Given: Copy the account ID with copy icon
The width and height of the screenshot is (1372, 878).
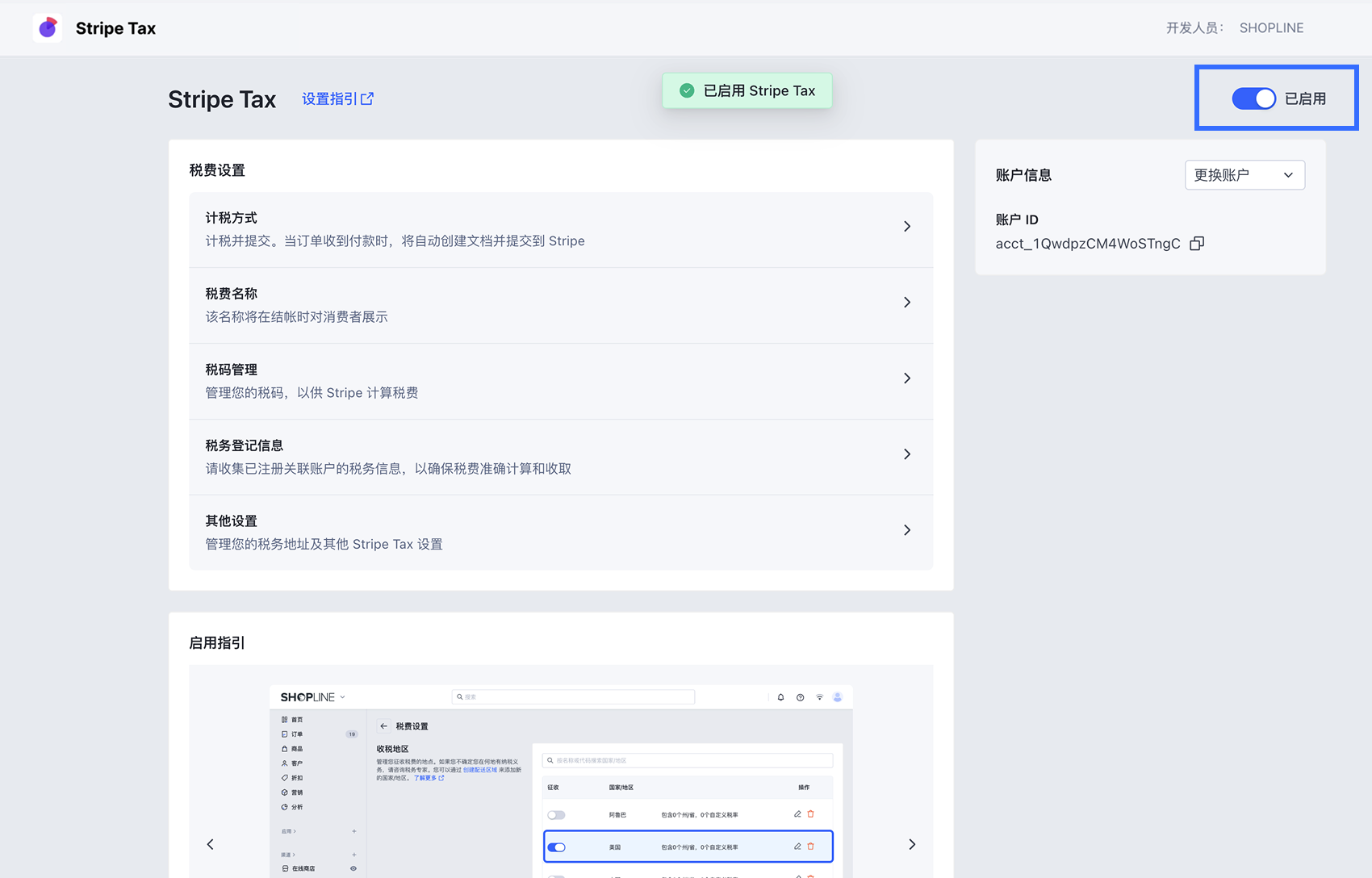Looking at the screenshot, I should coord(1197,244).
